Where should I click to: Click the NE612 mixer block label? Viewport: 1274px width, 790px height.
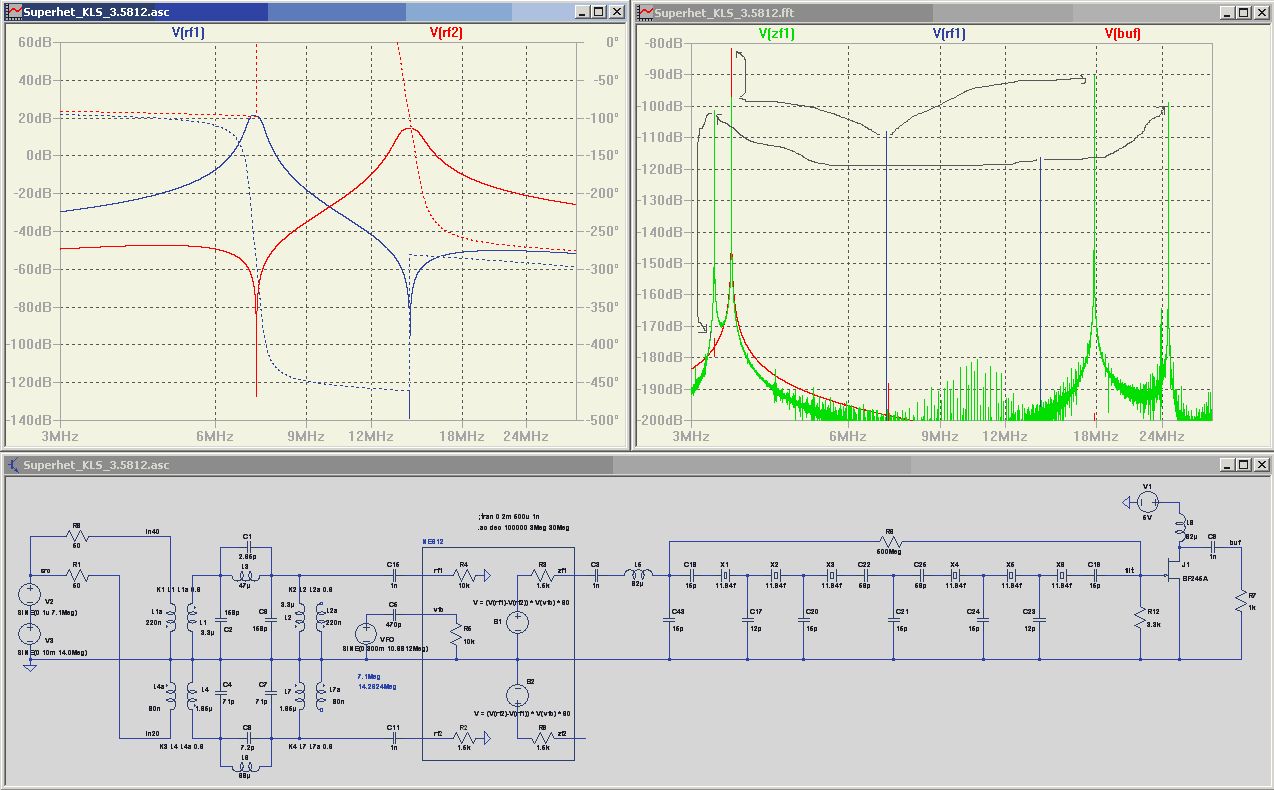coord(432,541)
